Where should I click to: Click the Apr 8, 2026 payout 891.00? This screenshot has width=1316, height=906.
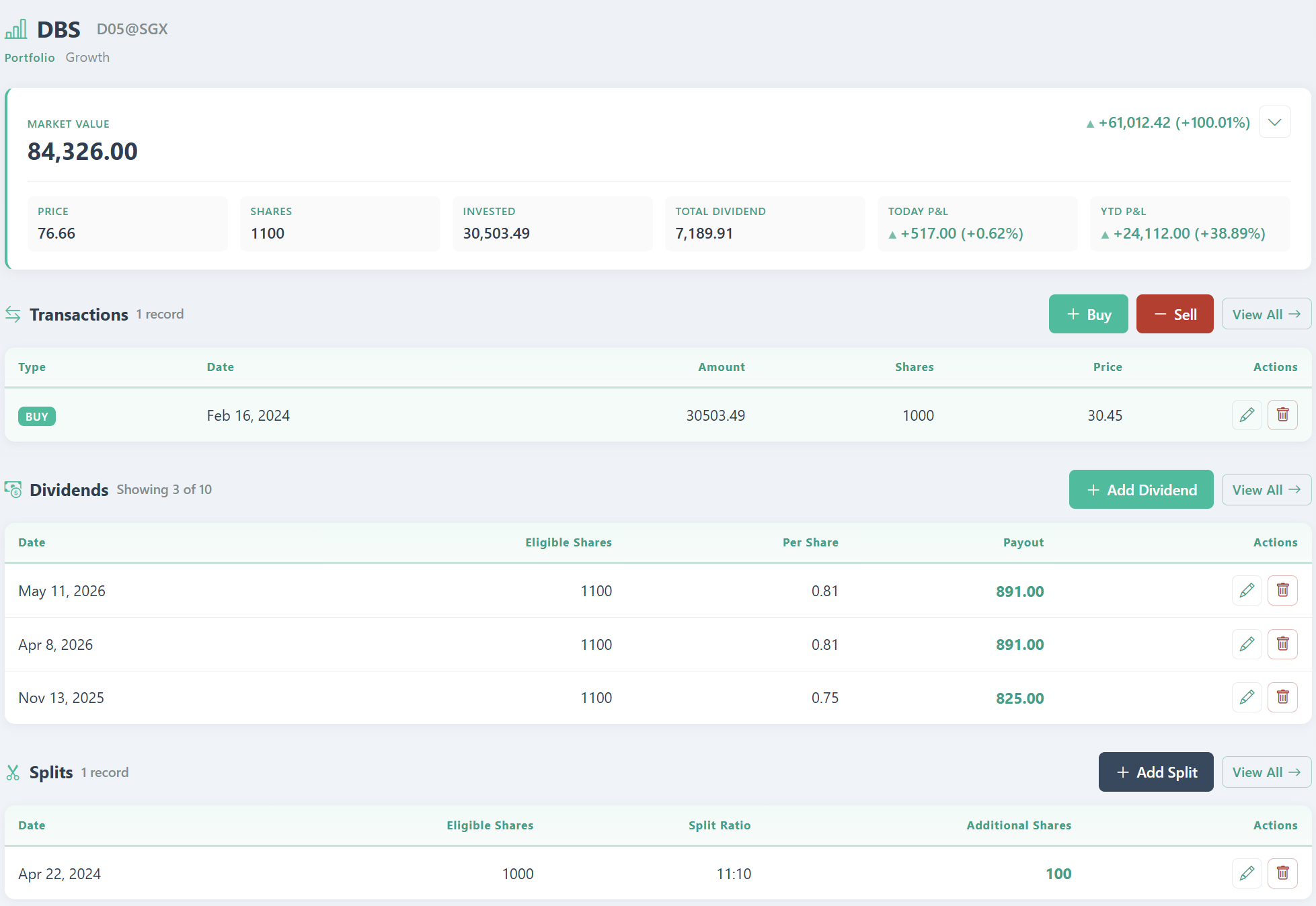1020,645
